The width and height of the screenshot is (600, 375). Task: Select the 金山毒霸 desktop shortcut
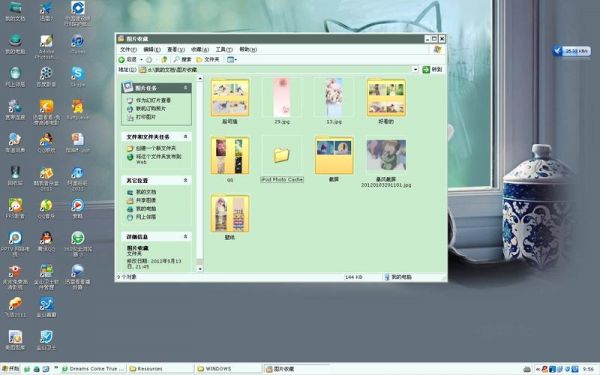tap(46, 307)
